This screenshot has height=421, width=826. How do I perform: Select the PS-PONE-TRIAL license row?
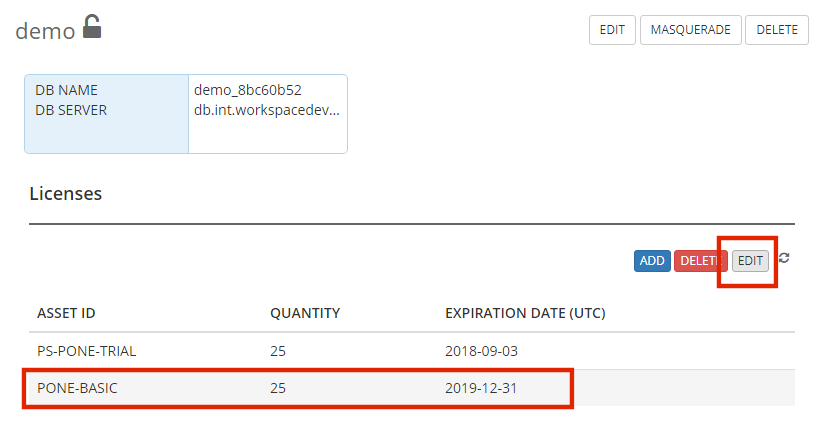[412, 351]
